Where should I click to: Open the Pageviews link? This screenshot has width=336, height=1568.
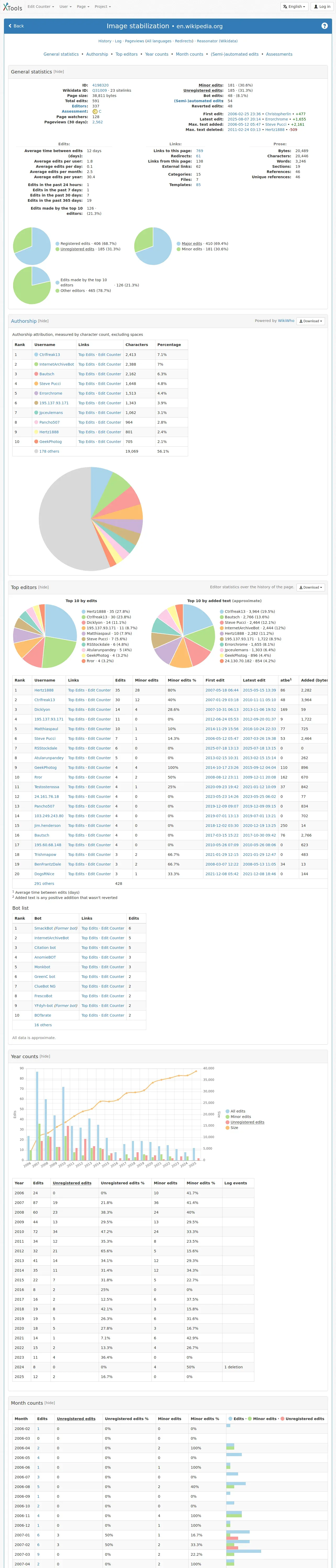(134, 41)
